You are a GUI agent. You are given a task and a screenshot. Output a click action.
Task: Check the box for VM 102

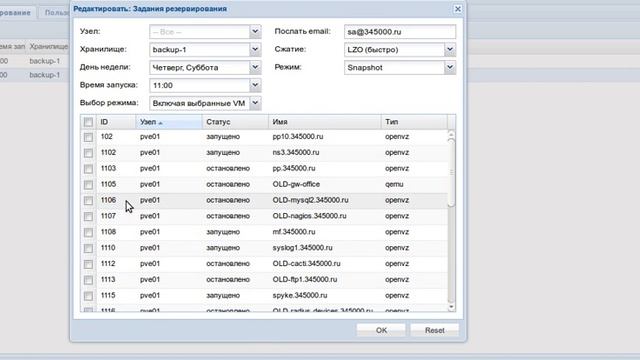[x=88, y=137]
